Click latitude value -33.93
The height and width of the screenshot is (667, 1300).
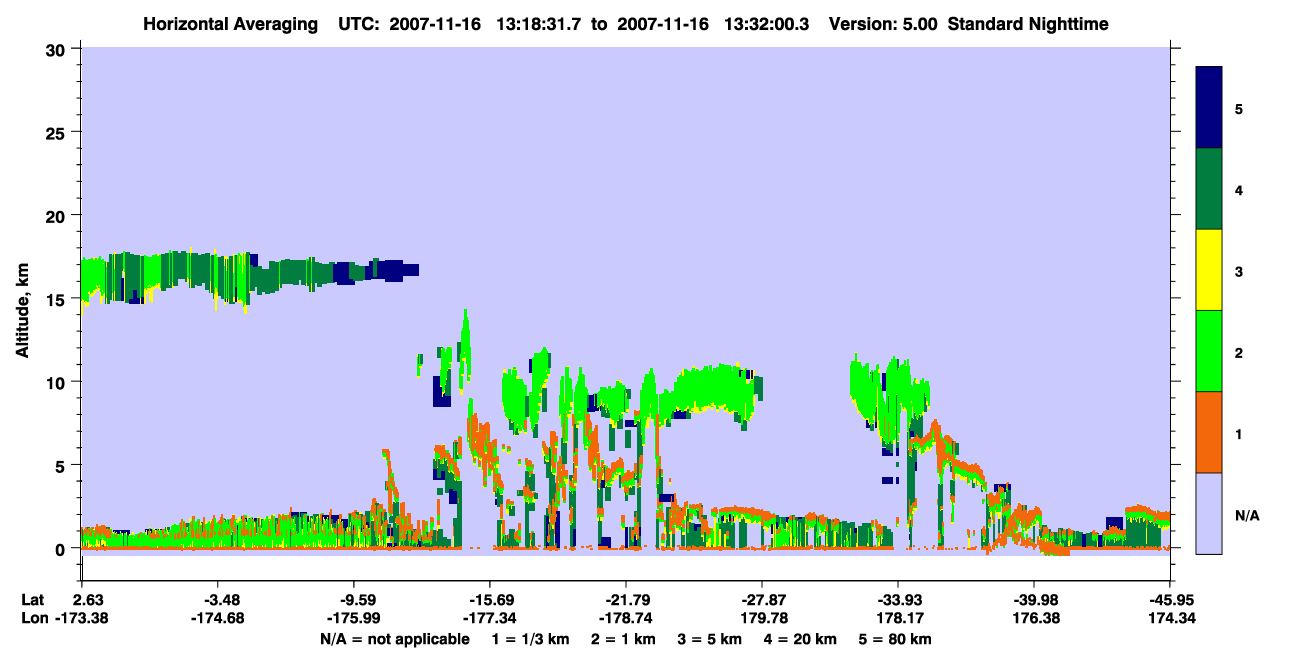click(x=897, y=599)
